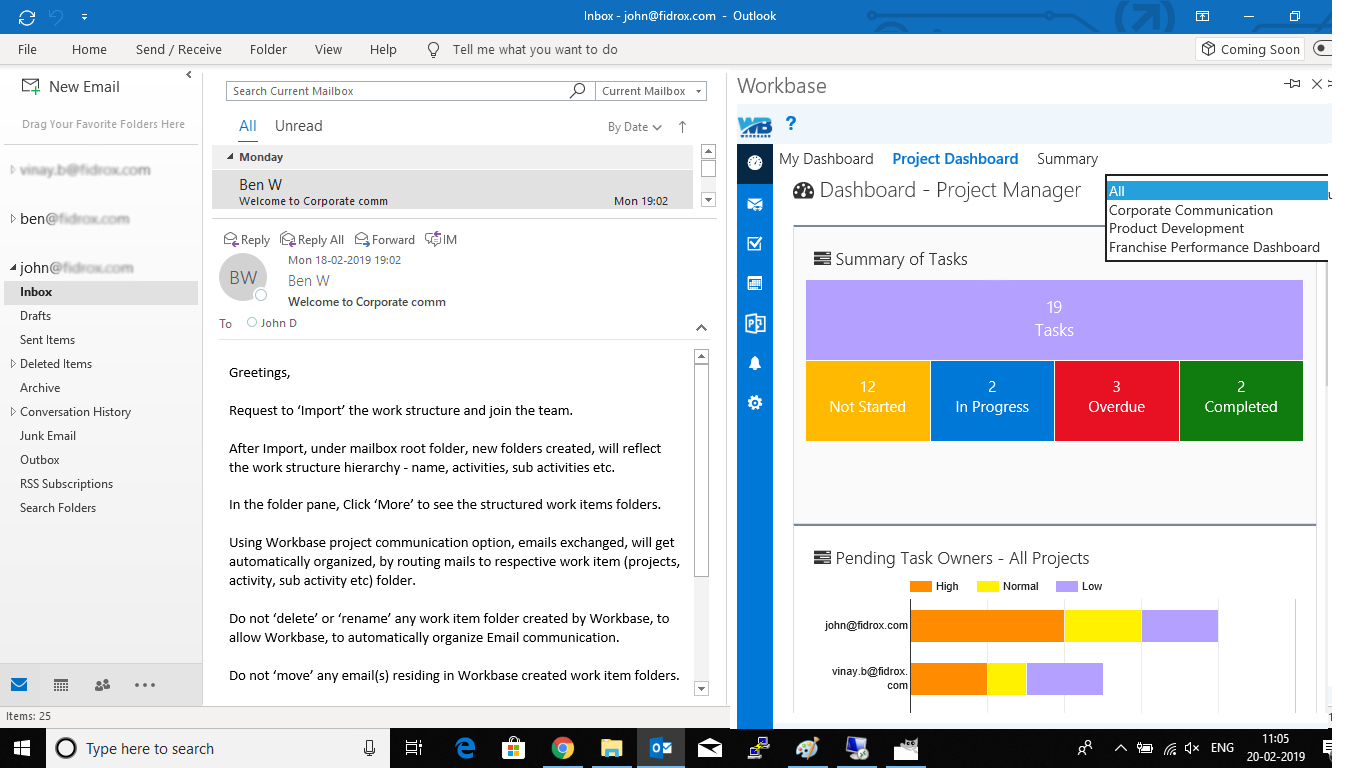This screenshot has height=768, width=1366.
Task: Show more navigation options ellipsis
Action: [145, 685]
